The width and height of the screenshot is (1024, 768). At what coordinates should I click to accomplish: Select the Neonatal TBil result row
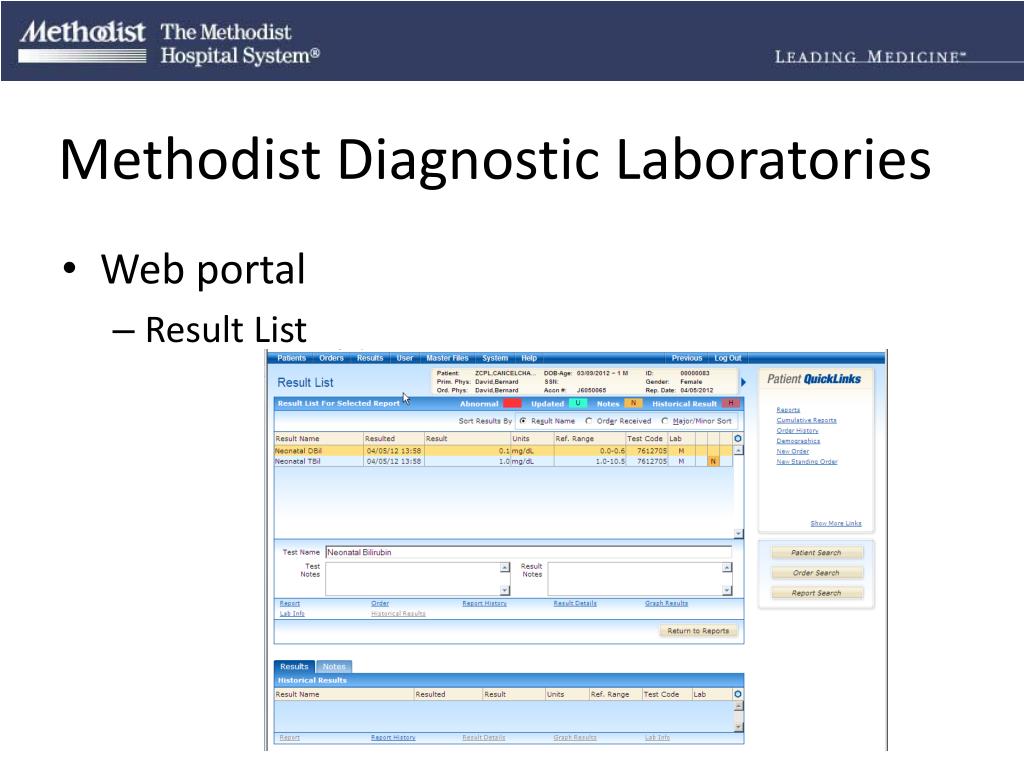click(504, 461)
